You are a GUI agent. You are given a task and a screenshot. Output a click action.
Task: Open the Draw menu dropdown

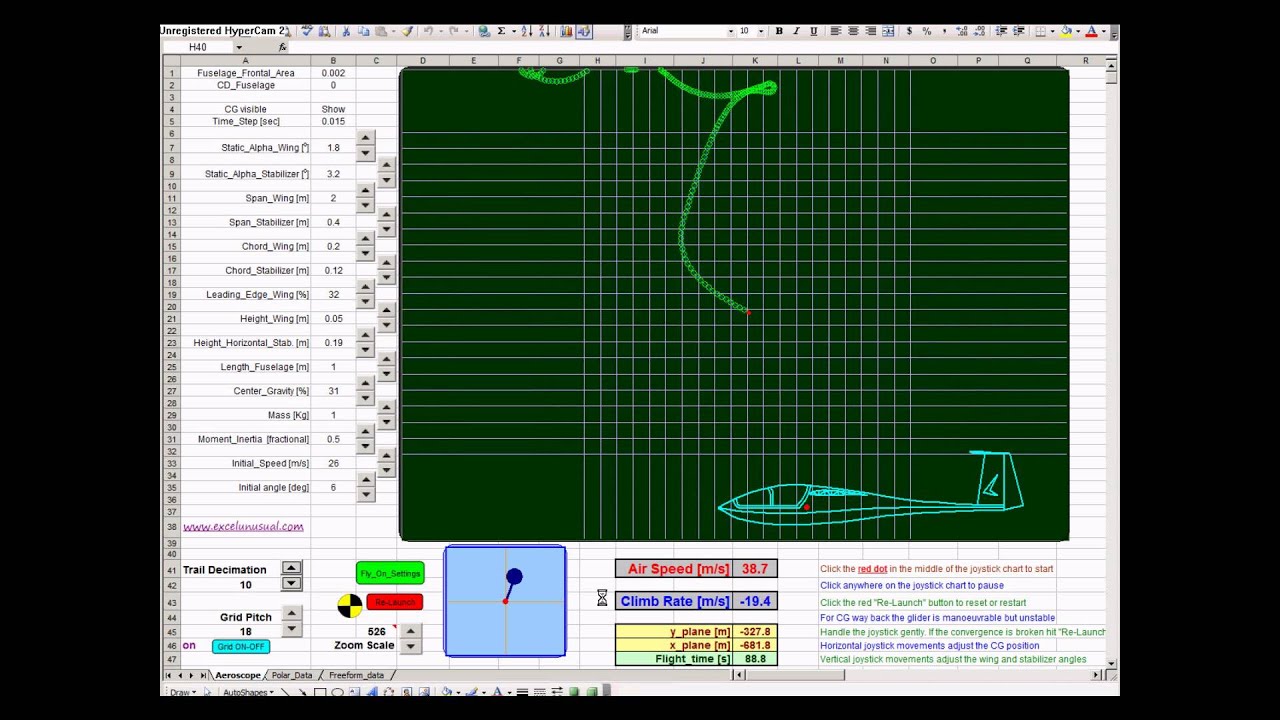point(181,692)
